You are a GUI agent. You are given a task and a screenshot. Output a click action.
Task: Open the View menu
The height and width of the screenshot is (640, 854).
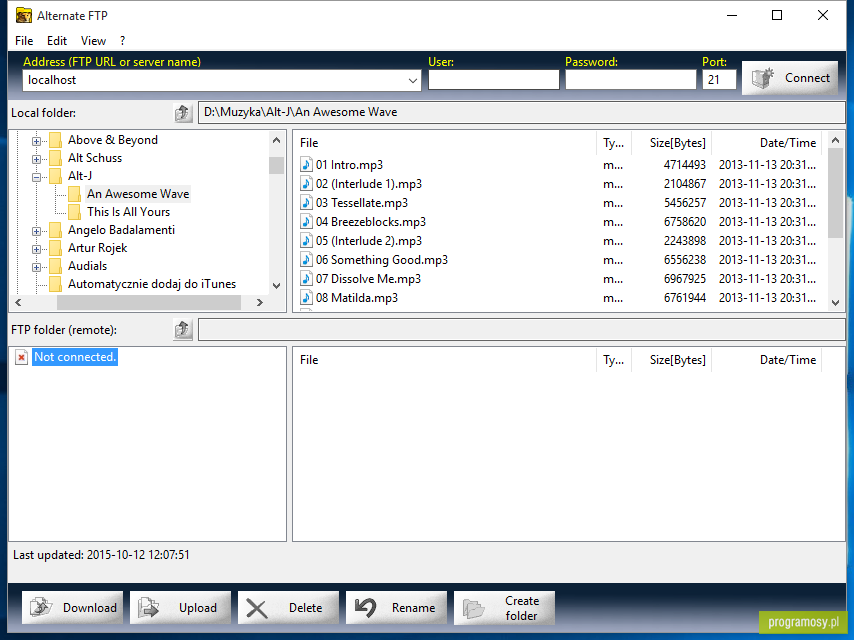click(93, 41)
